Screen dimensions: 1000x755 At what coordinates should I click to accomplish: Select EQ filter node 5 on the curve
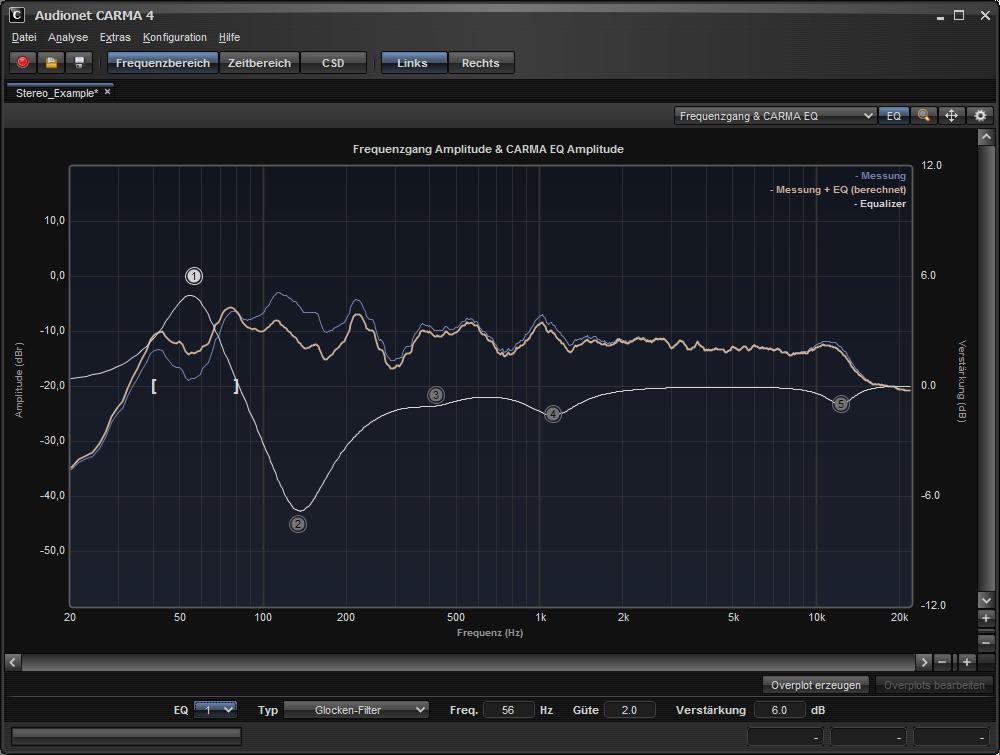tap(841, 404)
